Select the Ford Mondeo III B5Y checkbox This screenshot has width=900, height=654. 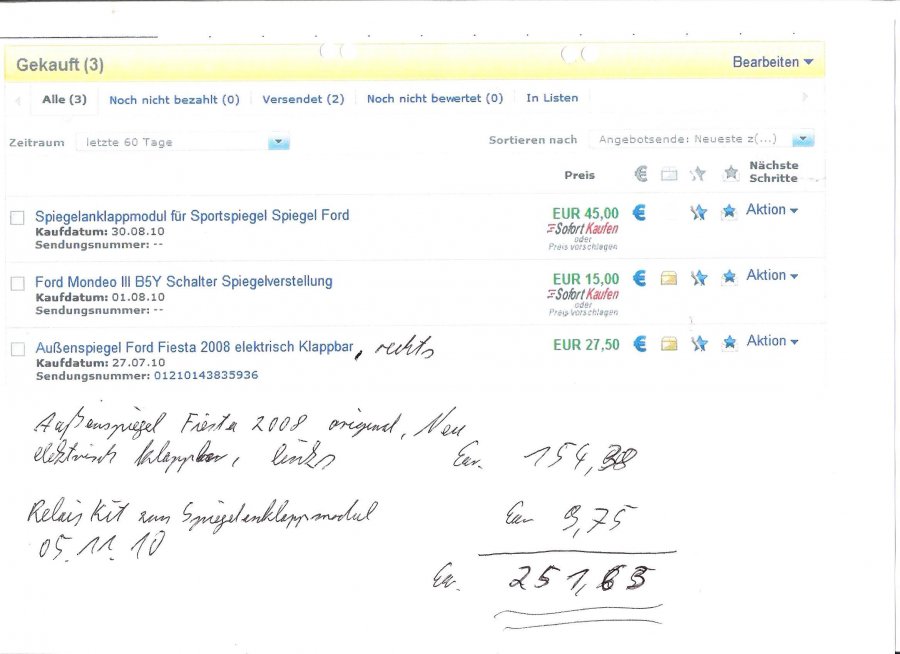(x=17, y=283)
